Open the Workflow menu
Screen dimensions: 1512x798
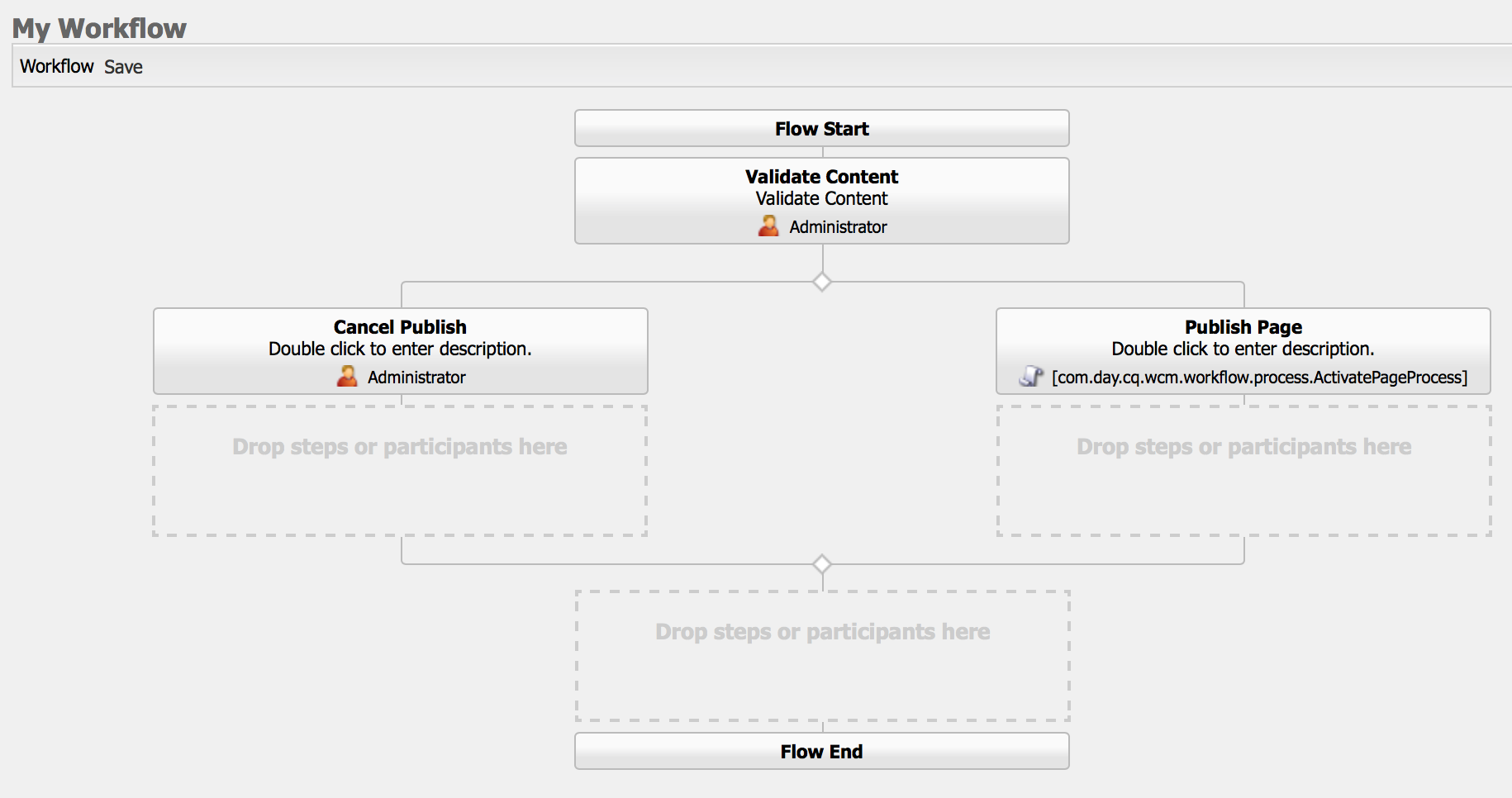(x=56, y=66)
